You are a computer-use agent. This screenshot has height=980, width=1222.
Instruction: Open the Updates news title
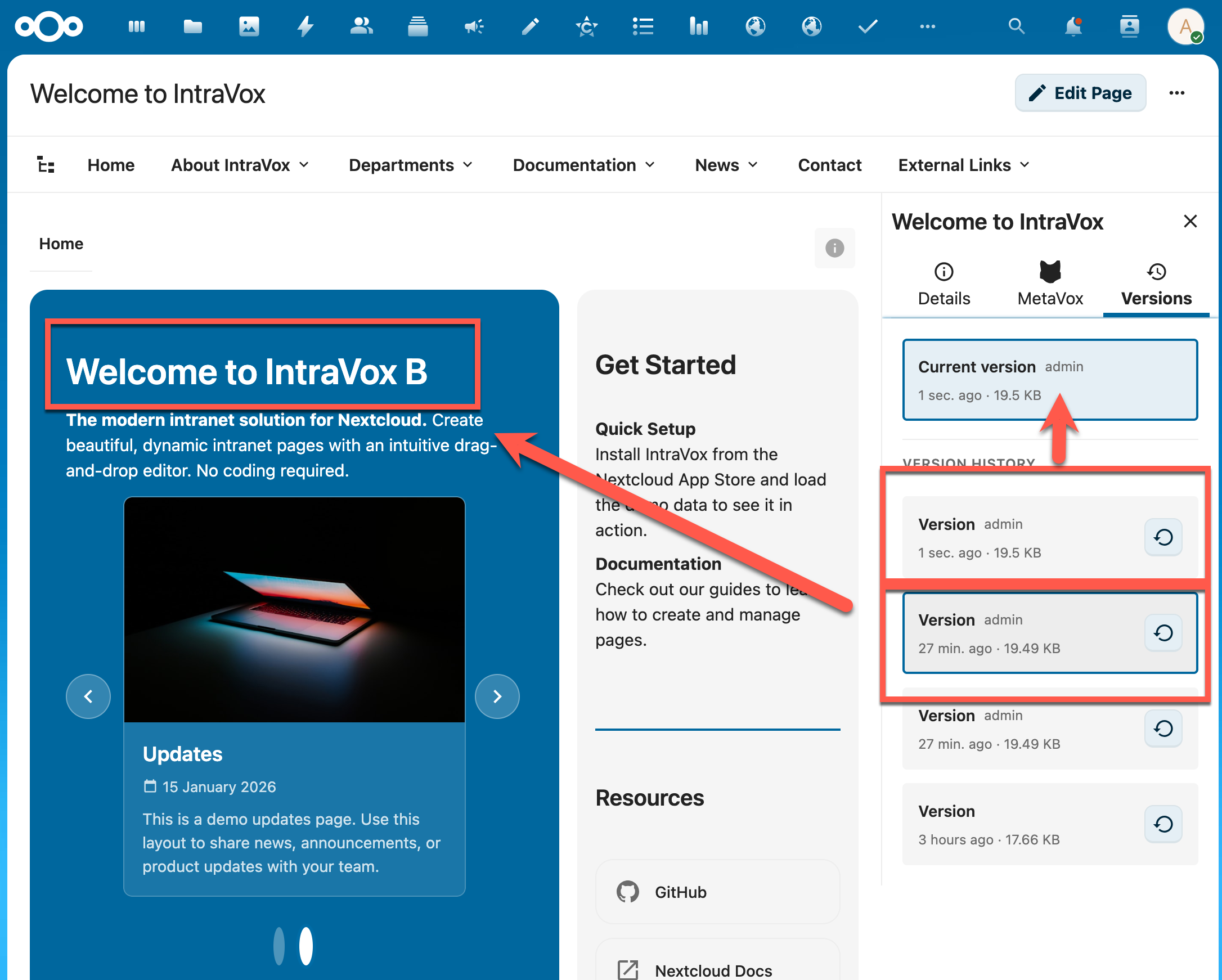[x=182, y=754]
